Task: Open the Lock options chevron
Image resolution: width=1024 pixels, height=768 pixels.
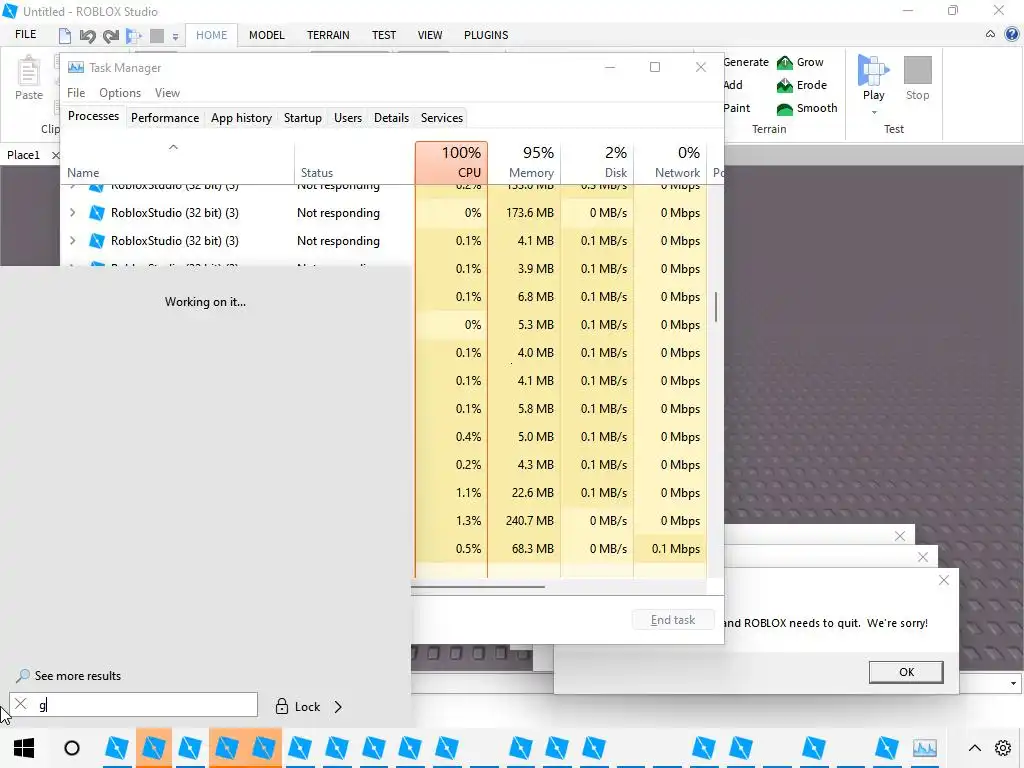Action: tap(338, 707)
